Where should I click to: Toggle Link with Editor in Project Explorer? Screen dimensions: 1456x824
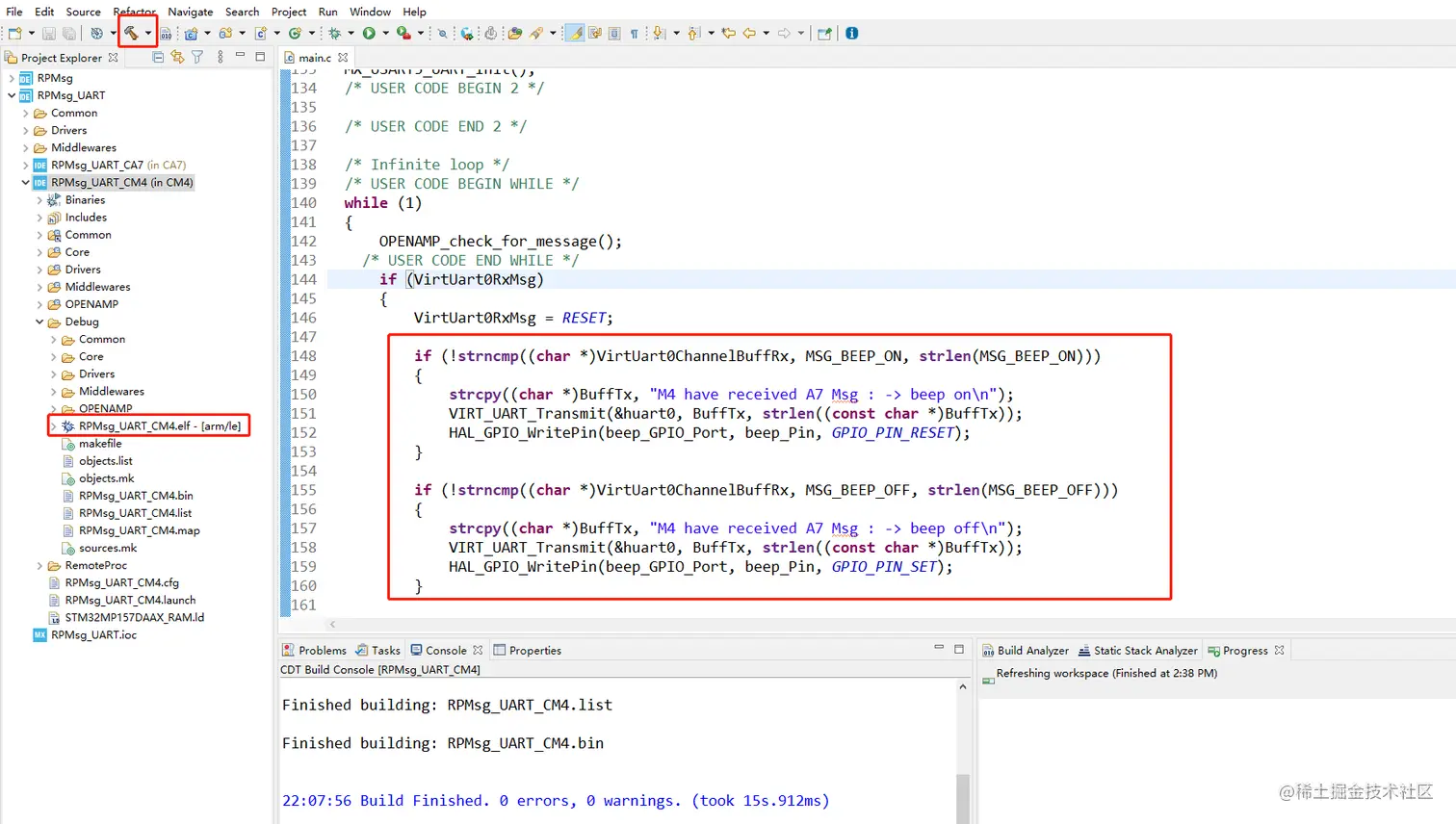pos(177,57)
